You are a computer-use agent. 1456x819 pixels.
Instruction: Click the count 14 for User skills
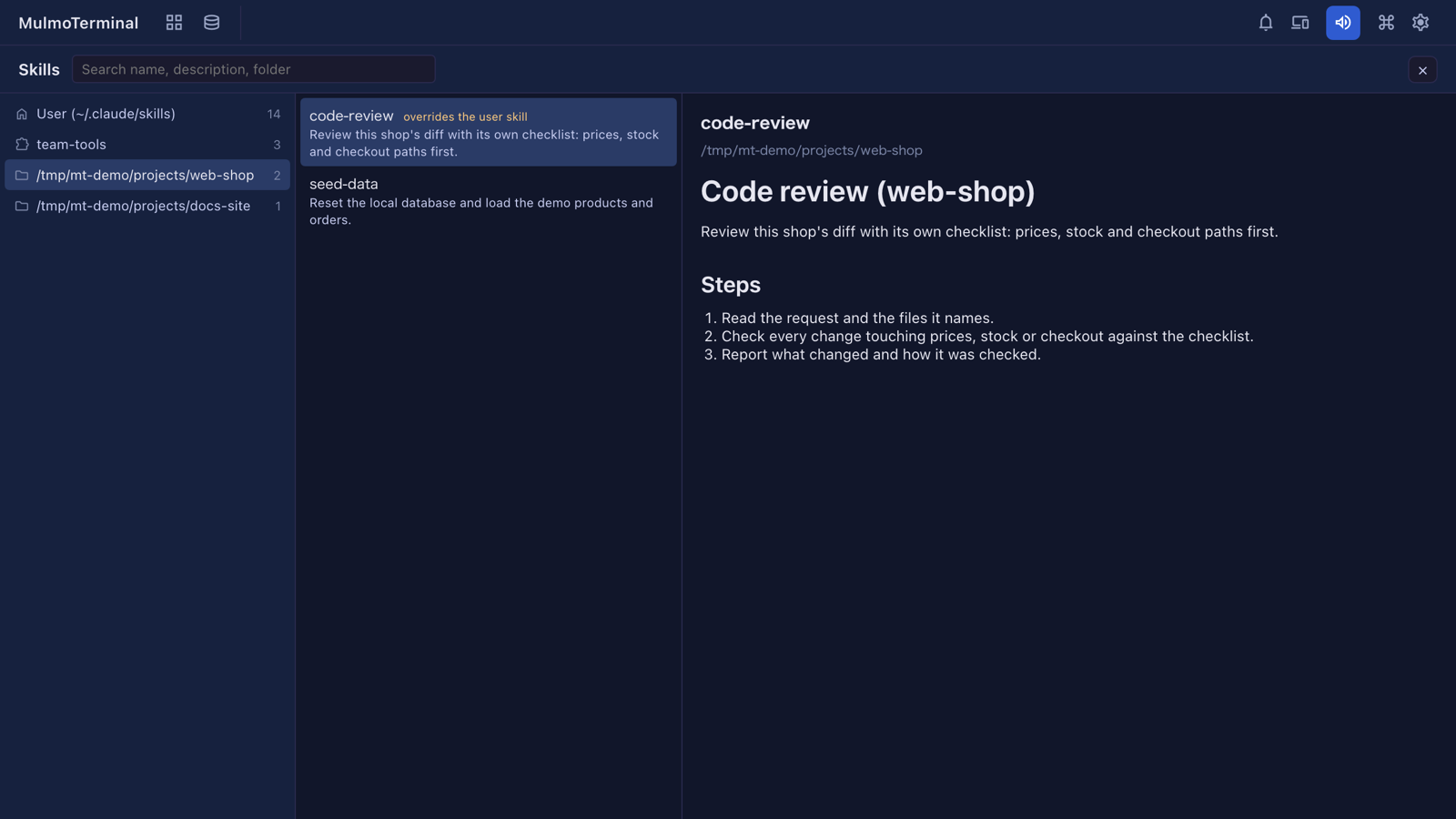[274, 114]
